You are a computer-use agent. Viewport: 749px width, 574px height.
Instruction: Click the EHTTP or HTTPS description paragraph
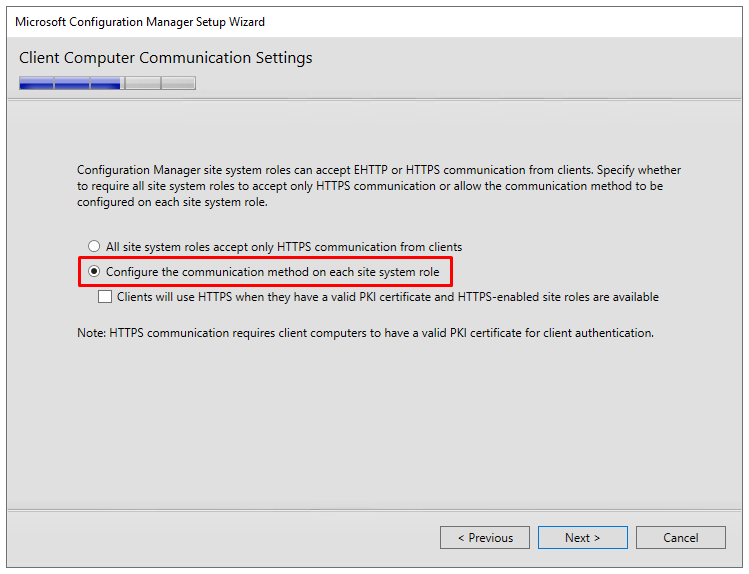pos(379,186)
